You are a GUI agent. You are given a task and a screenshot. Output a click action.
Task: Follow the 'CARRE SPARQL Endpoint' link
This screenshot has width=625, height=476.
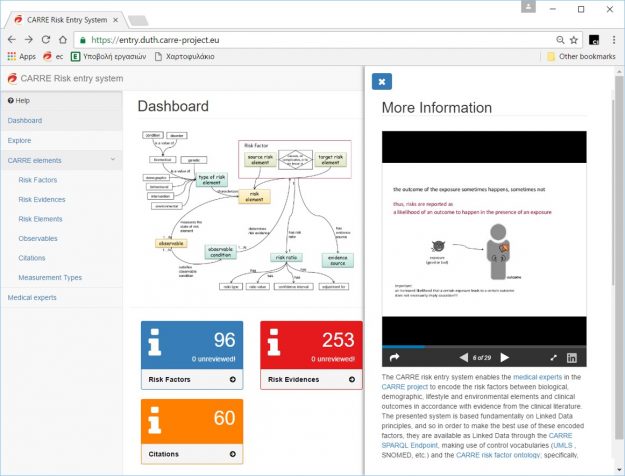(477, 440)
